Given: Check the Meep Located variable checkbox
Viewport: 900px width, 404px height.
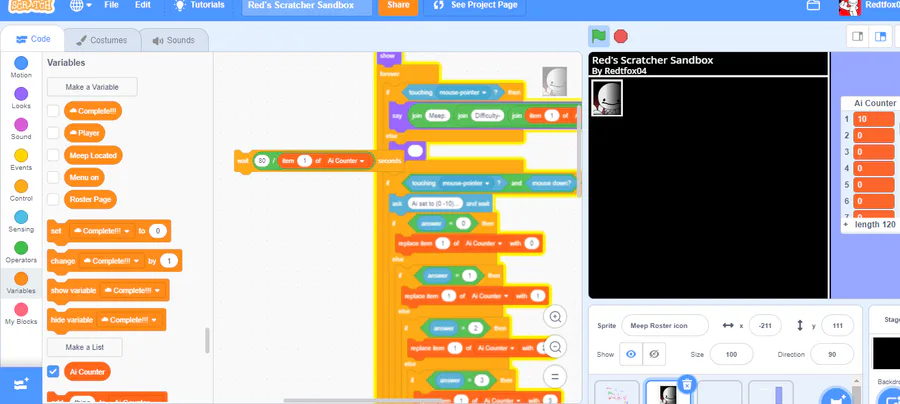Looking at the screenshot, I should point(53,155).
